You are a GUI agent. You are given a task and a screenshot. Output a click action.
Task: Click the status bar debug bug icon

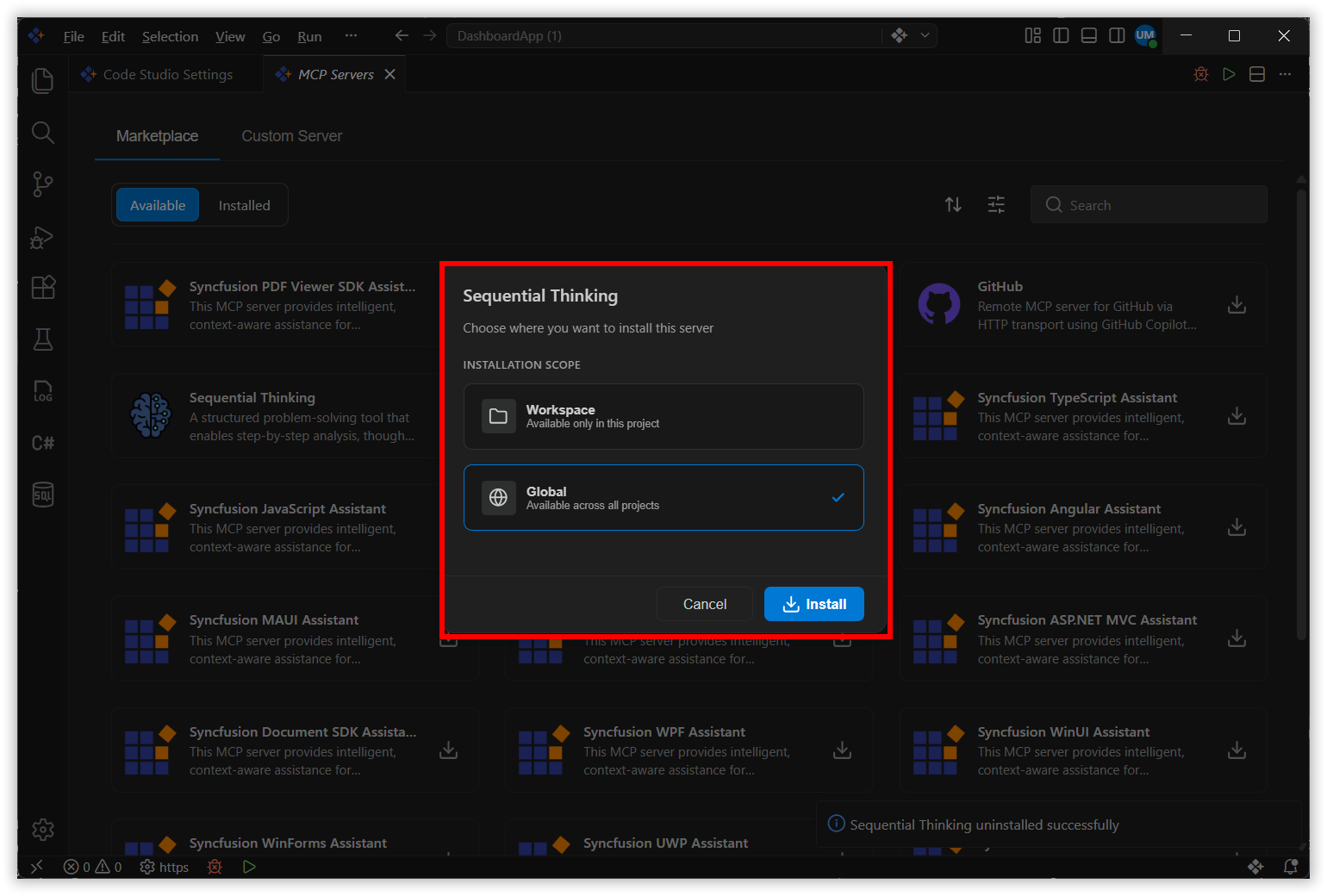(x=215, y=867)
